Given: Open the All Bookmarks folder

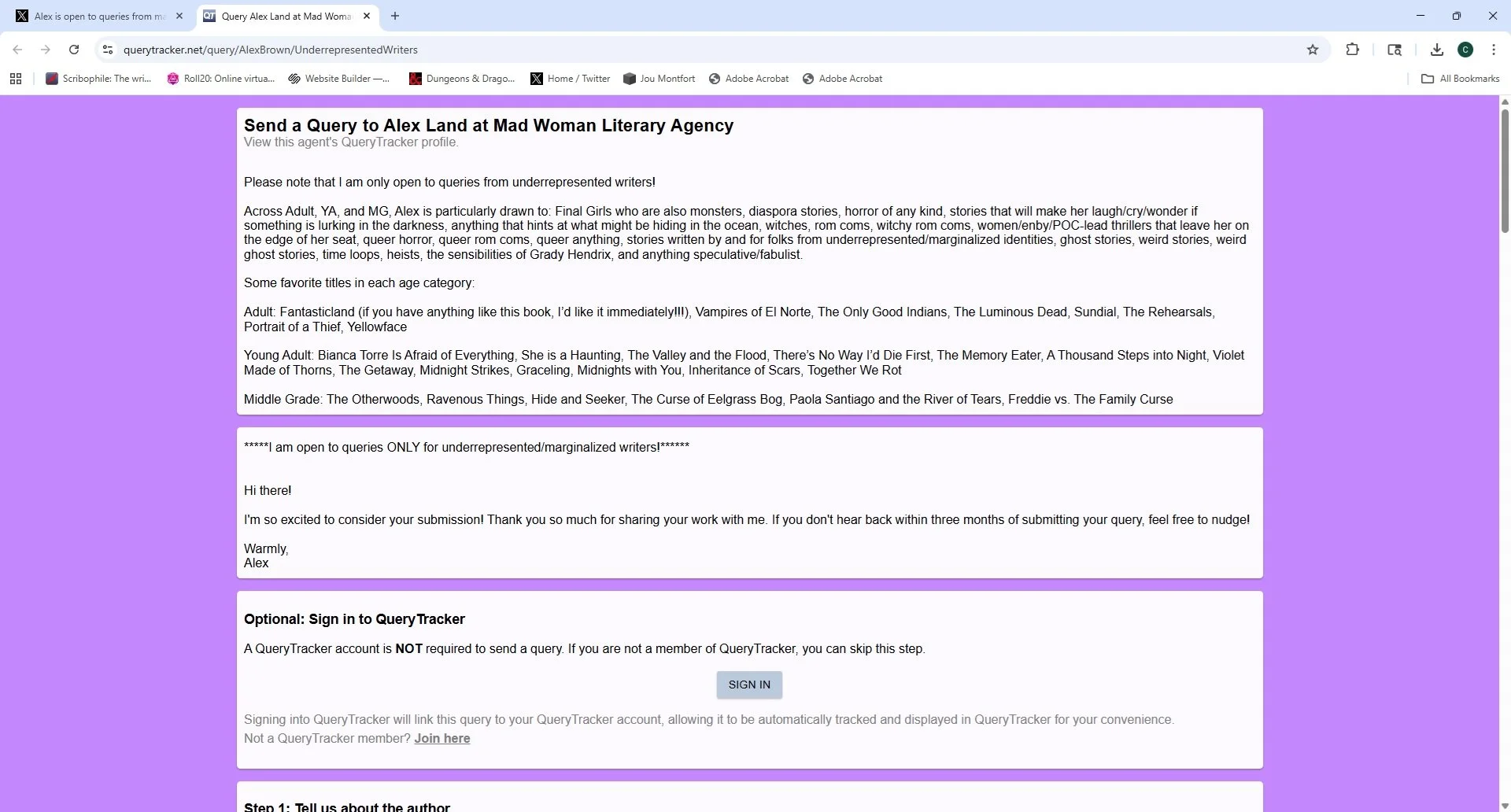Looking at the screenshot, I should click(1461, 79).
